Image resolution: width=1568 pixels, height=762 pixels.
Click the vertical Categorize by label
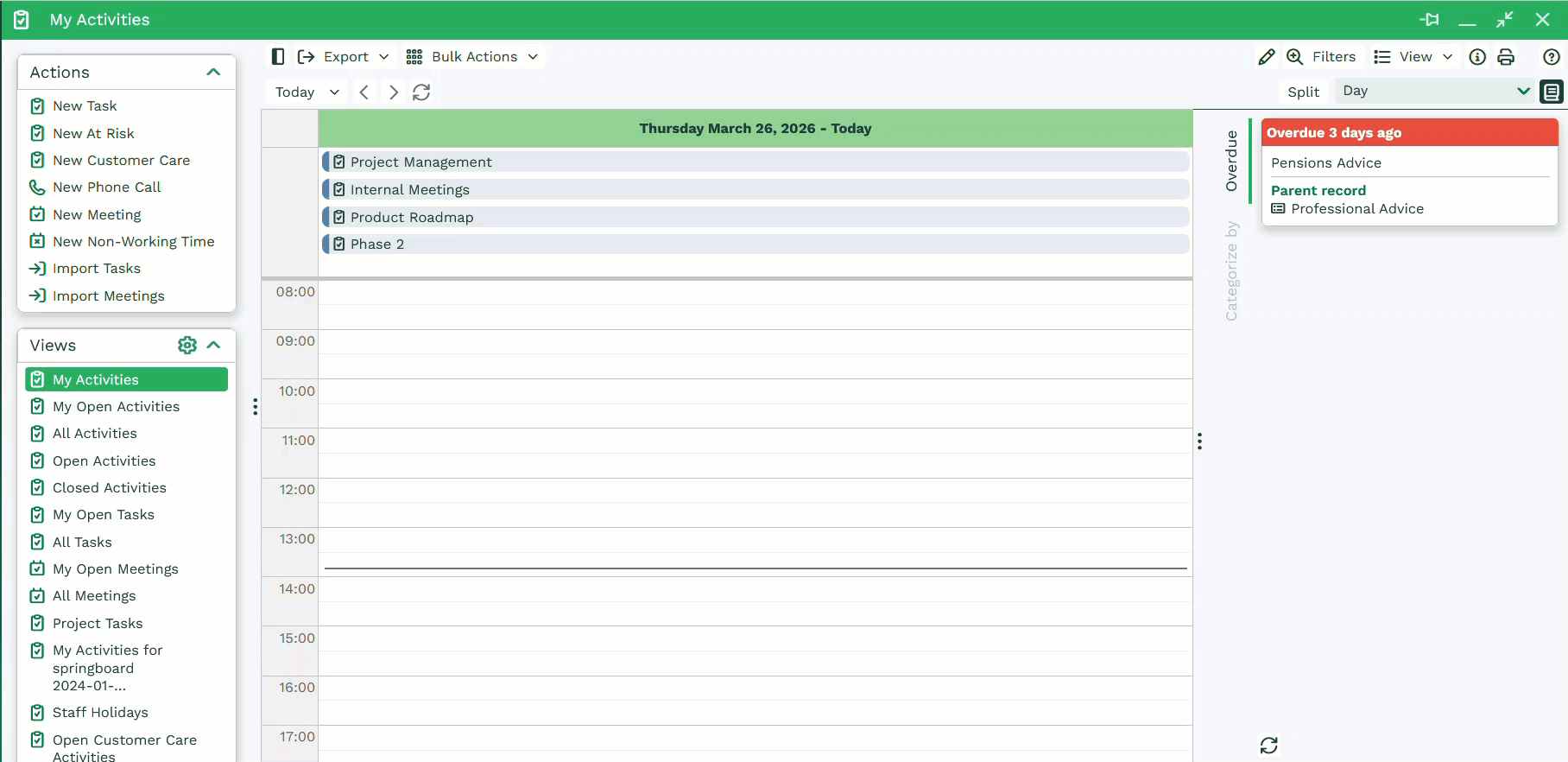1231,270
